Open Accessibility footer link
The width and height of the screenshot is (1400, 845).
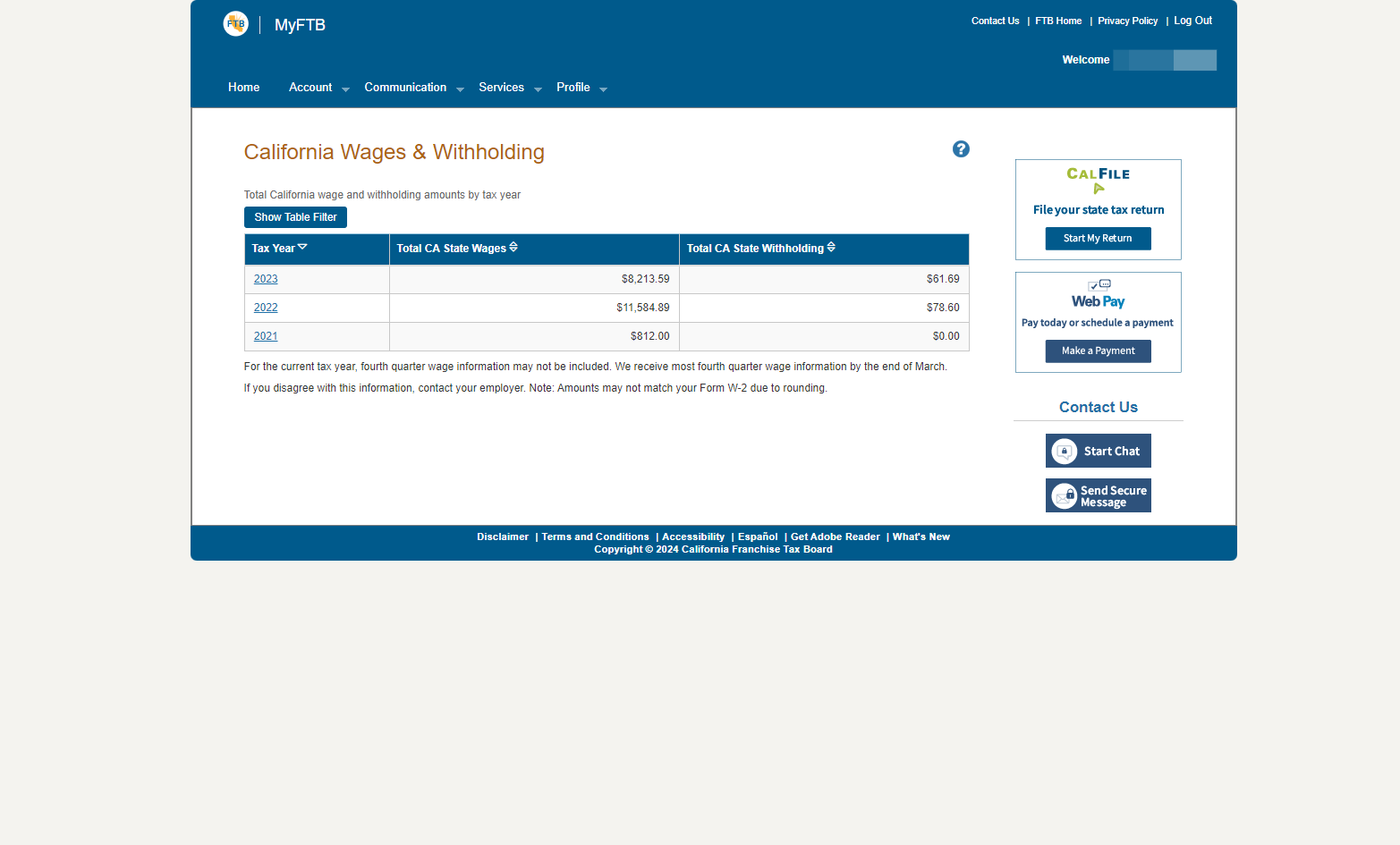click(693, 537)
